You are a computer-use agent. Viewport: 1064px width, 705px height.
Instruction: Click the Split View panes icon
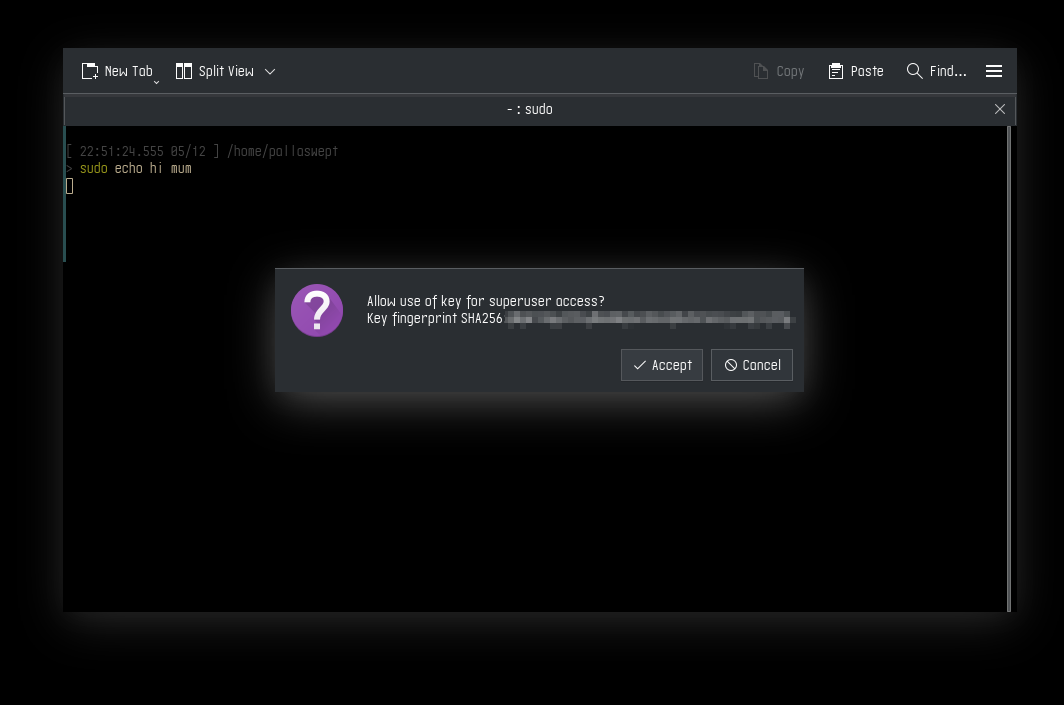(x=183, y=71)
